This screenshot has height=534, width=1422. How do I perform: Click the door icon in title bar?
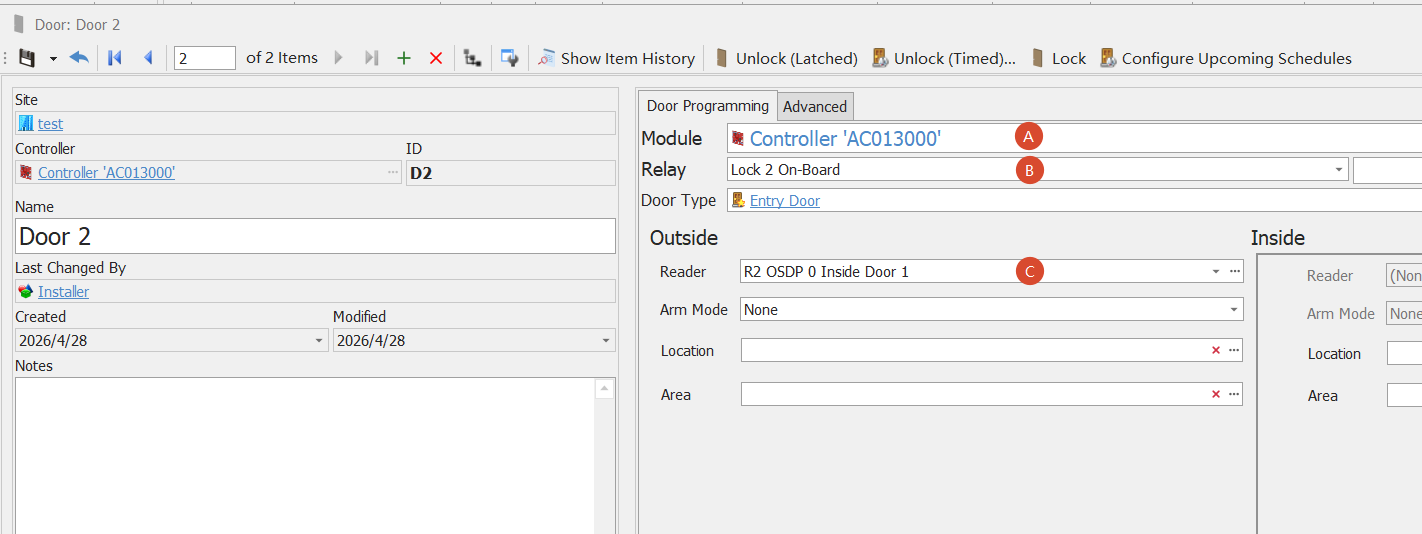point(19,24)
